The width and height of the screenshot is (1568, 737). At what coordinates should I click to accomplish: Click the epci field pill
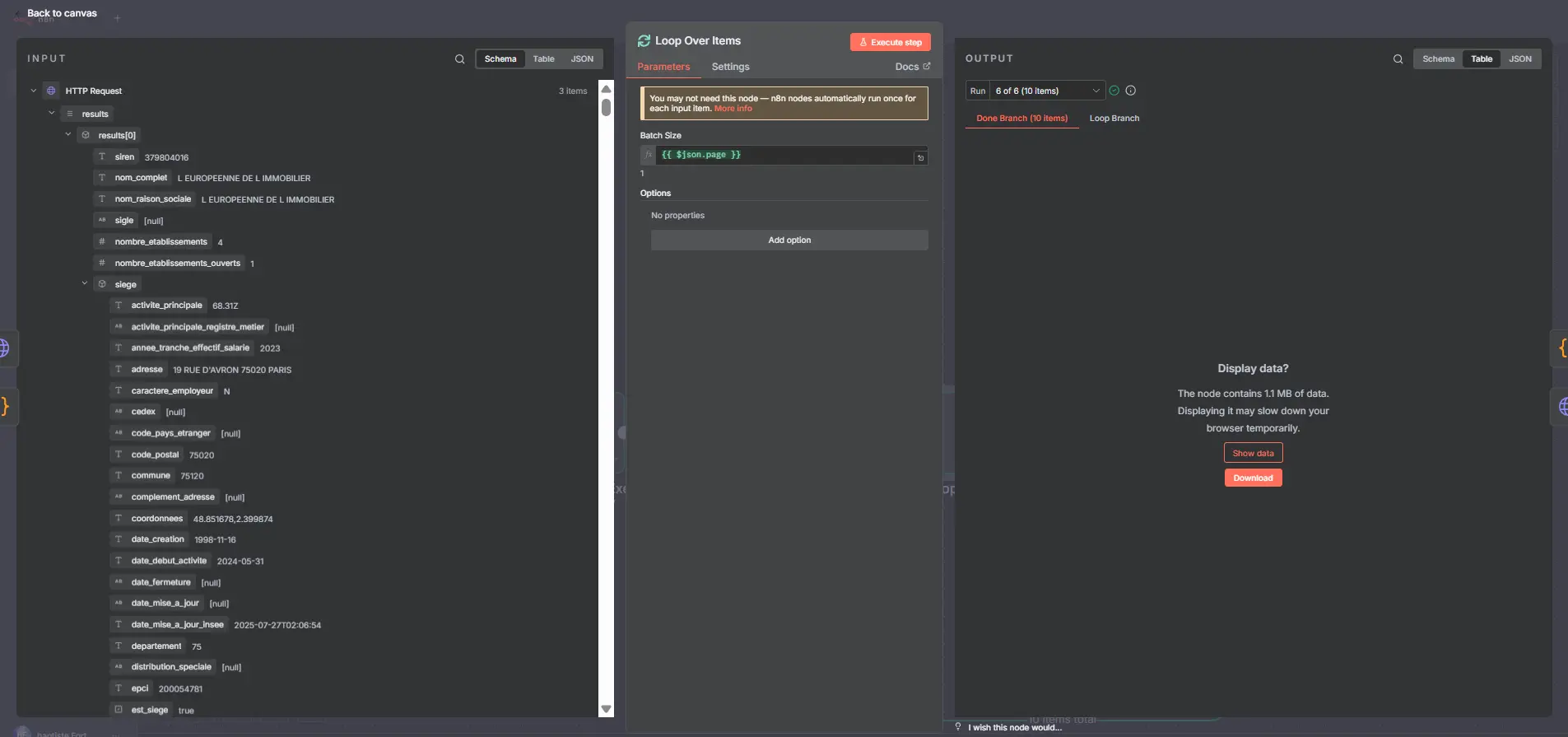pos(131,688)
